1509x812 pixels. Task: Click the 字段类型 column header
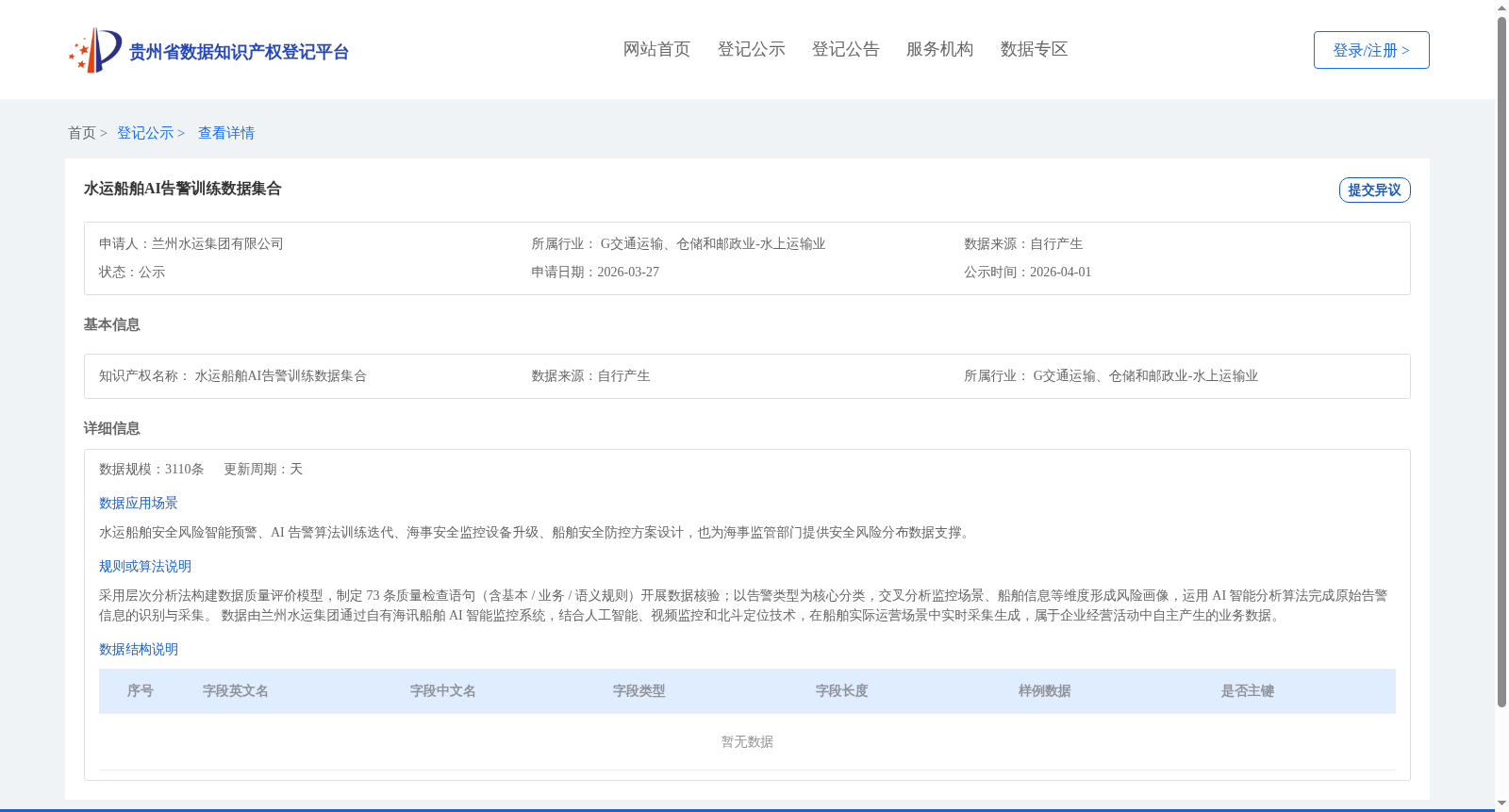[x=639, y=691]
